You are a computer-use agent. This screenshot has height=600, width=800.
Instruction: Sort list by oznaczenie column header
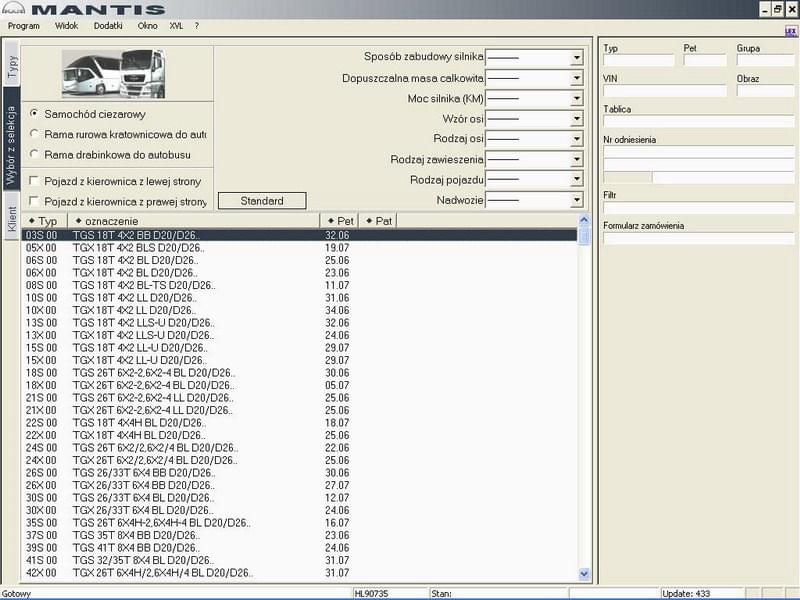194,221
